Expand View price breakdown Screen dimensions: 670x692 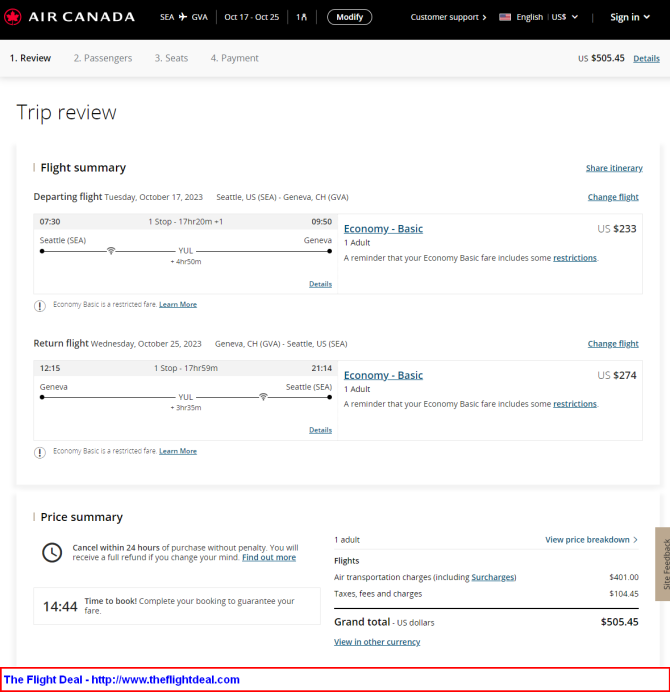(591, 539)
